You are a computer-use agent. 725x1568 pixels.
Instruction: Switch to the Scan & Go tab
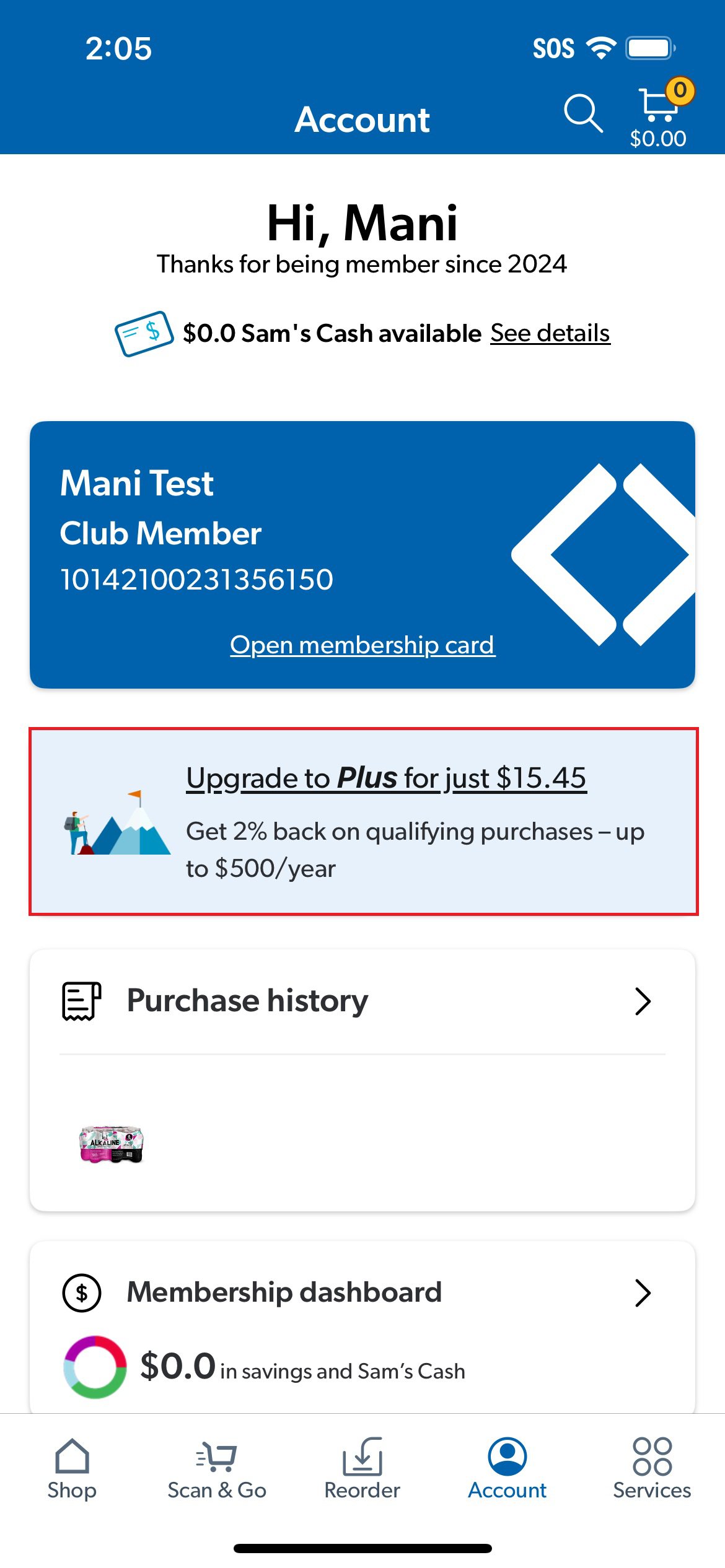[x=217, y=1469]
